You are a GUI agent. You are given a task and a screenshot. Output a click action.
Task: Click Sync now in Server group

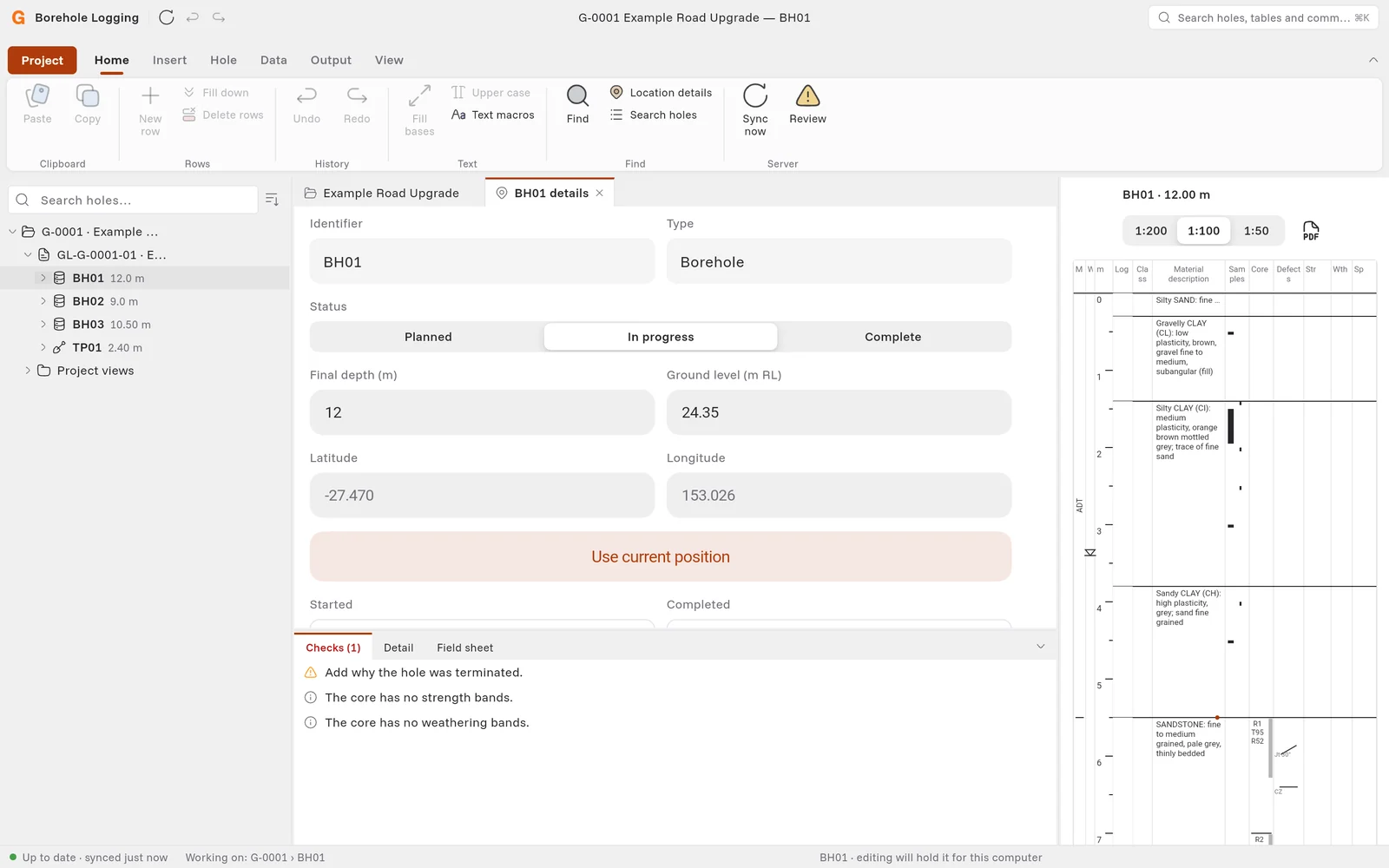pos(755,110)
